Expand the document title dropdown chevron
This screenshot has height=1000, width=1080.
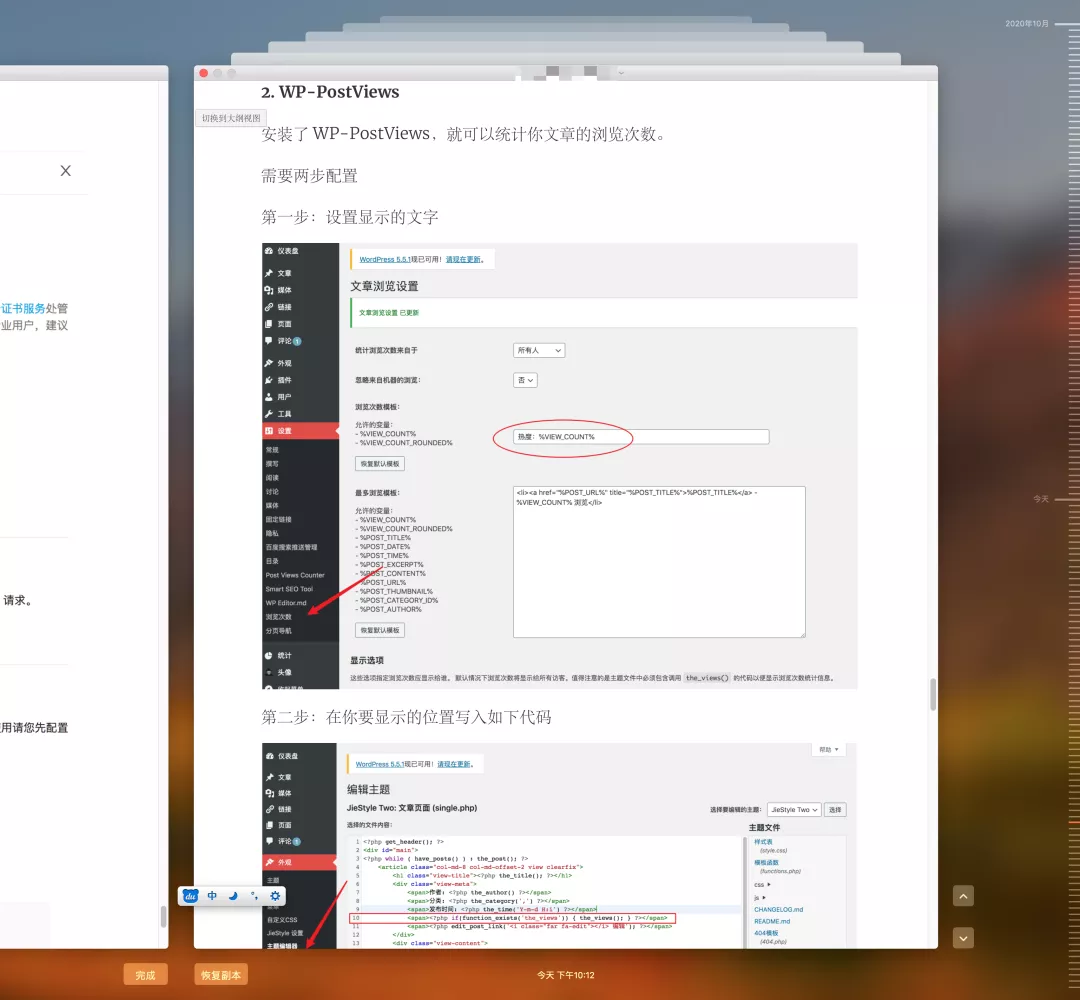coord(621,73)
